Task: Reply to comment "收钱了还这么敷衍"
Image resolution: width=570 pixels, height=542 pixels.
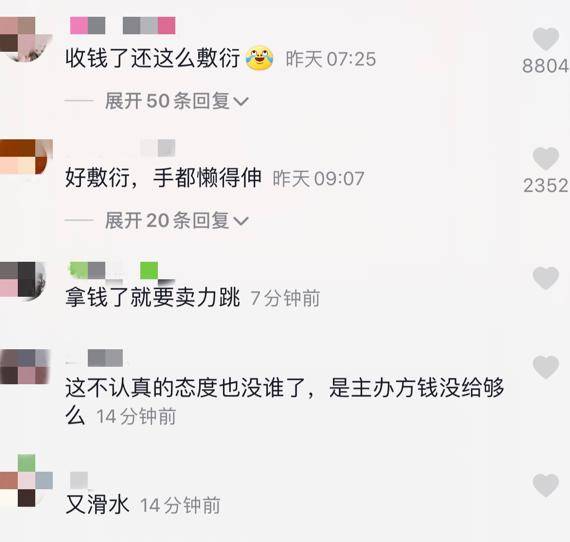Action: click(153, 58)
